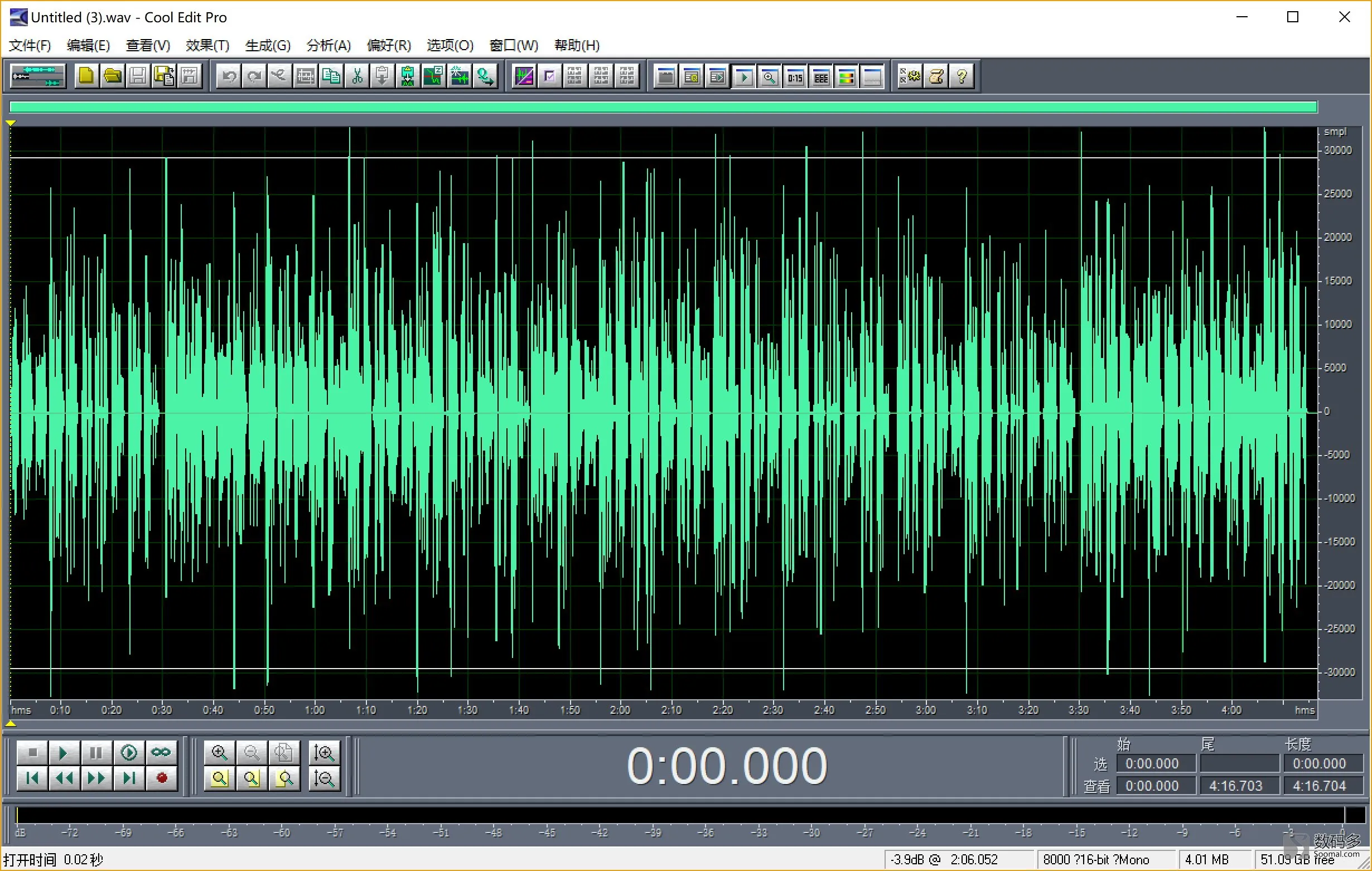This screenshot has height=871, width=1372.
Task: Toggle the Time Window icon labeled 0:15
Action: click(x=795, y=76)
